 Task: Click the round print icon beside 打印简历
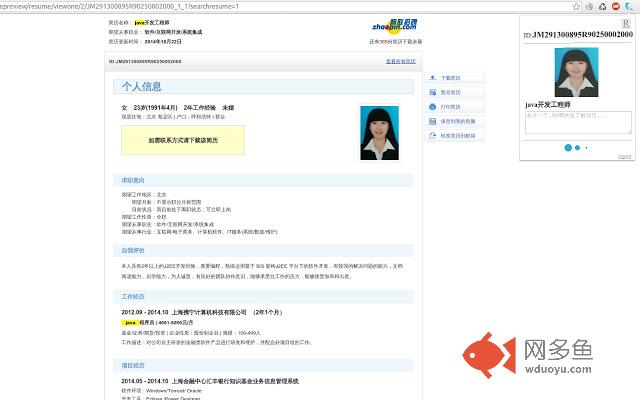pos(433,107)
